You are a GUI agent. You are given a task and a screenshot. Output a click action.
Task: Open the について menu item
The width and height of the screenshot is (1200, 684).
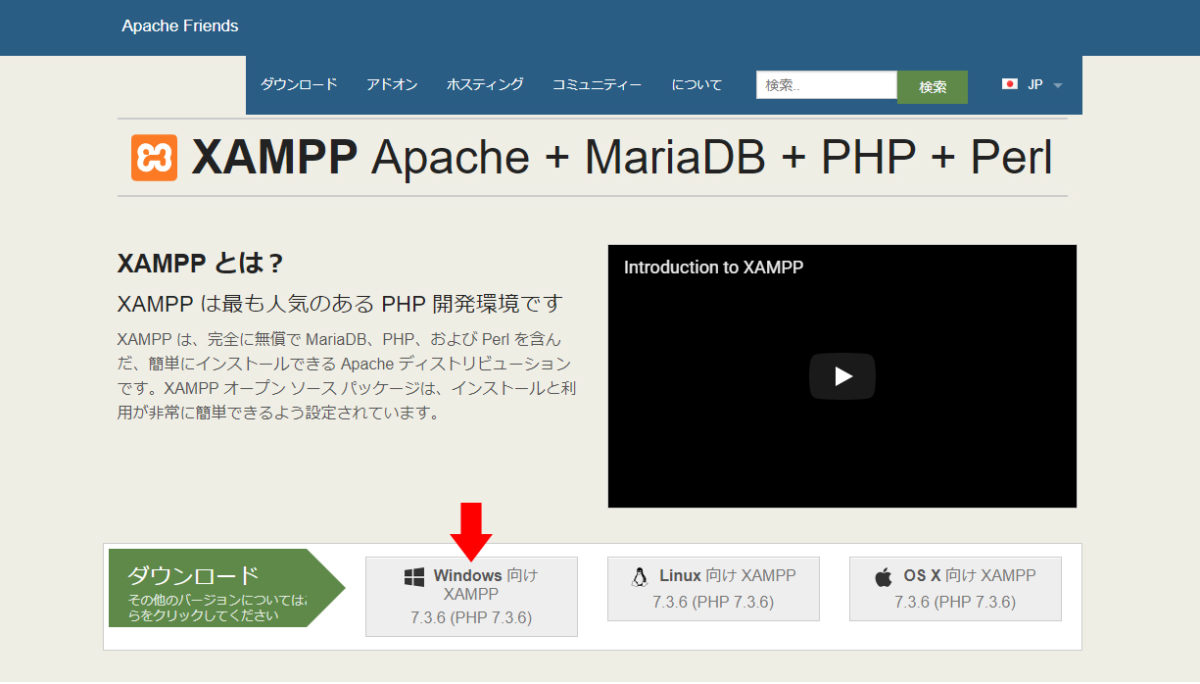697,85
